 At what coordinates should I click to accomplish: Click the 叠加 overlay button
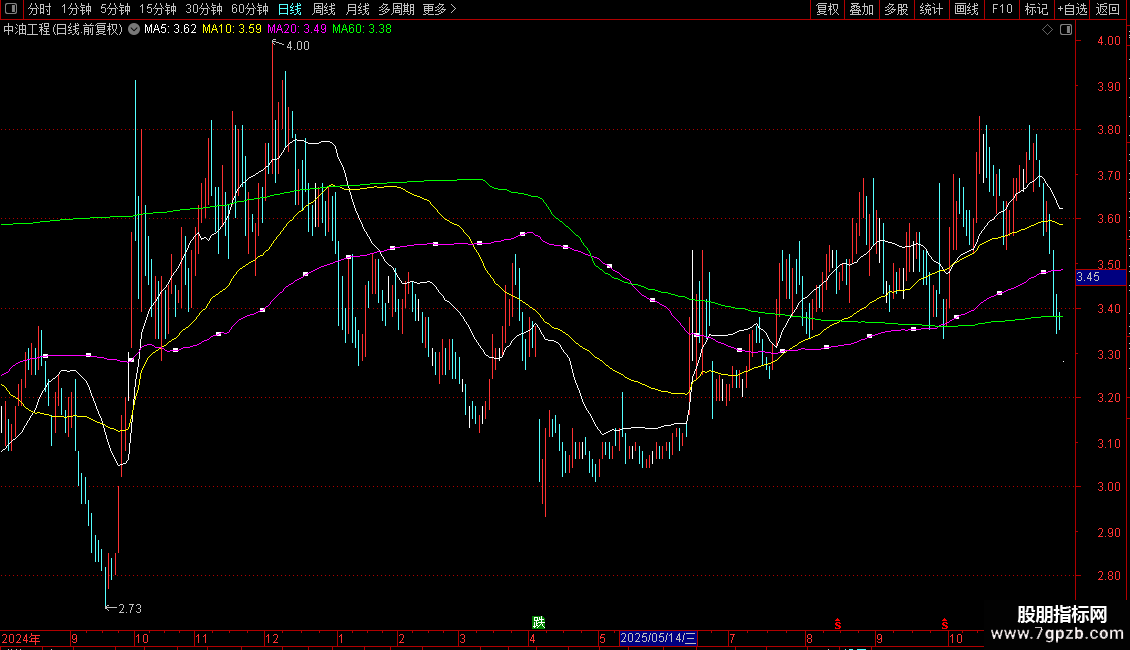(861, 9)
